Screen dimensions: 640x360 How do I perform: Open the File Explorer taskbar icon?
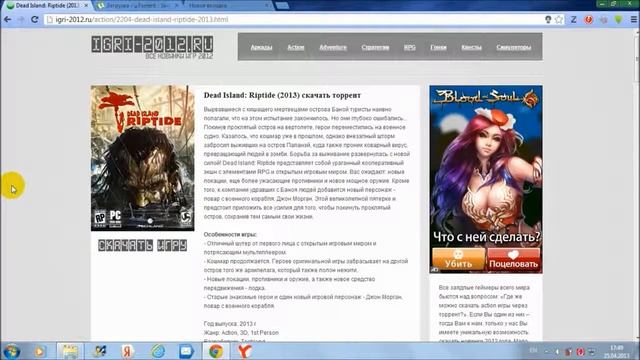click(x=70, y=351)
